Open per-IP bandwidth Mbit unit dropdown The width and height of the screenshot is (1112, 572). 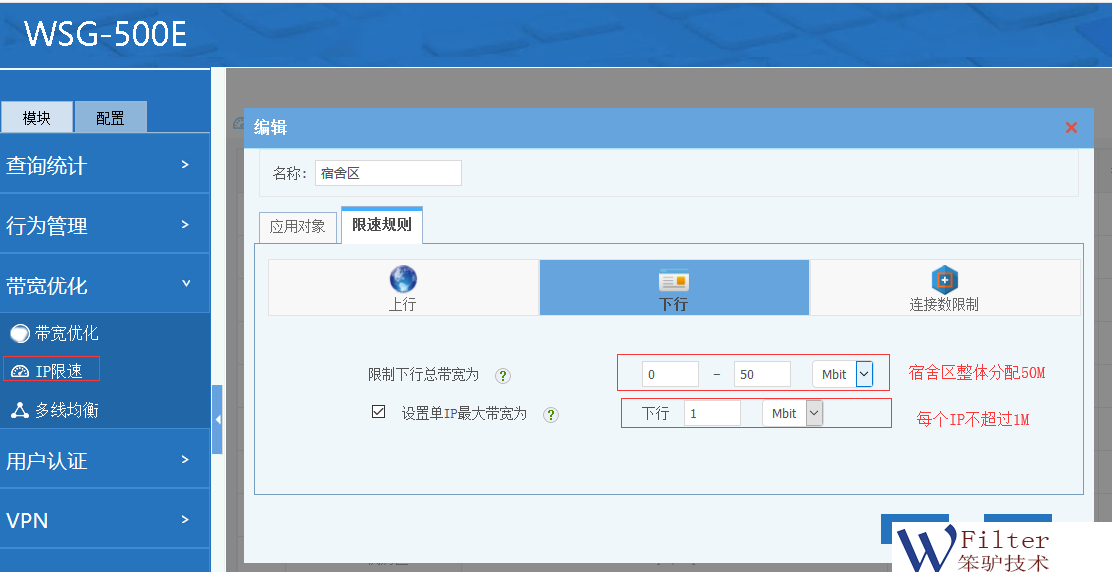[814, 413]
